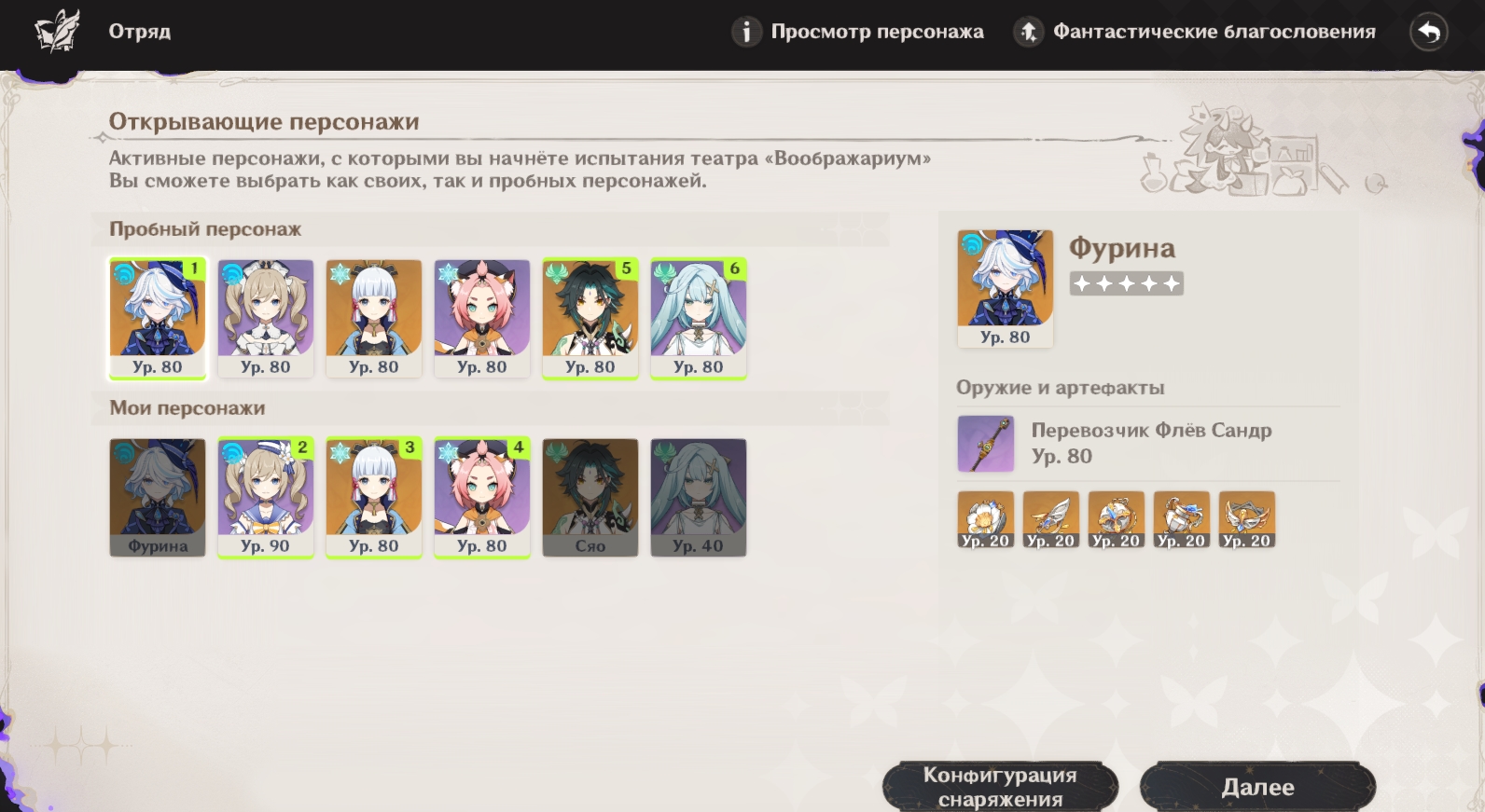Click the Далее button
The image size is (1485, 812).
(1257, 787)
